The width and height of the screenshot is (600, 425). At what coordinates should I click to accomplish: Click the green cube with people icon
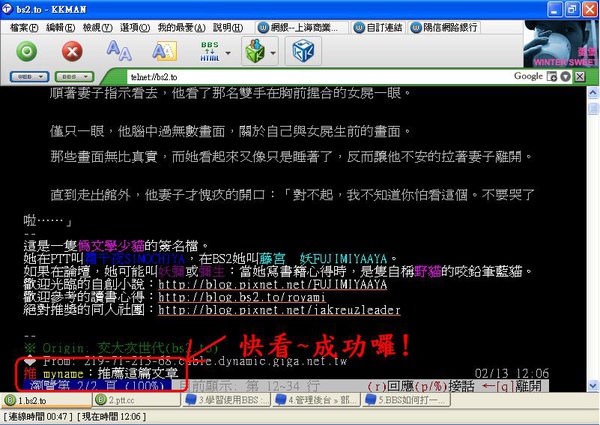tap(255, 51)
